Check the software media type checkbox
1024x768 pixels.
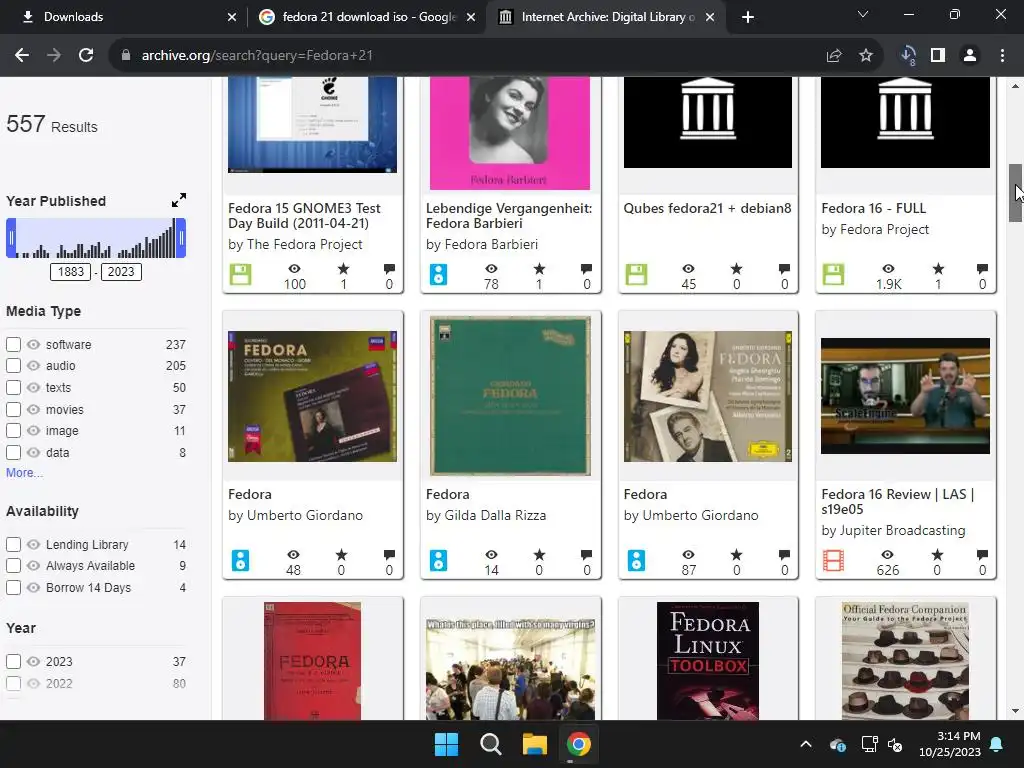click(x=13, y=344)
